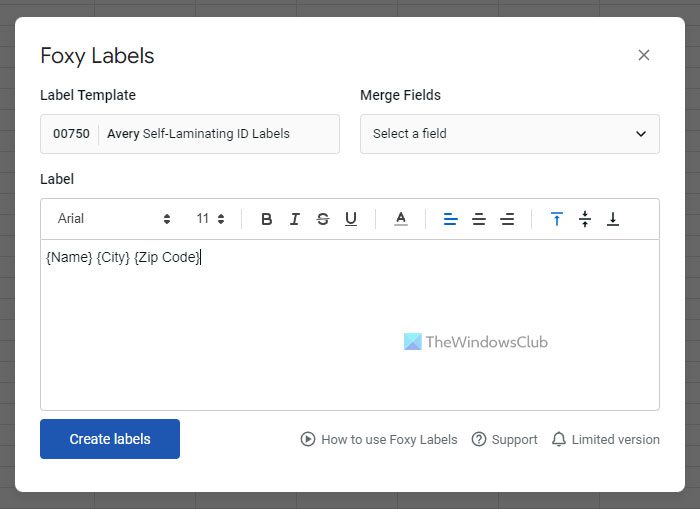Image resolution: width=700 pixels, height=509 pixels.
Task: Apply italic formatting to label text
Action: 295,219
